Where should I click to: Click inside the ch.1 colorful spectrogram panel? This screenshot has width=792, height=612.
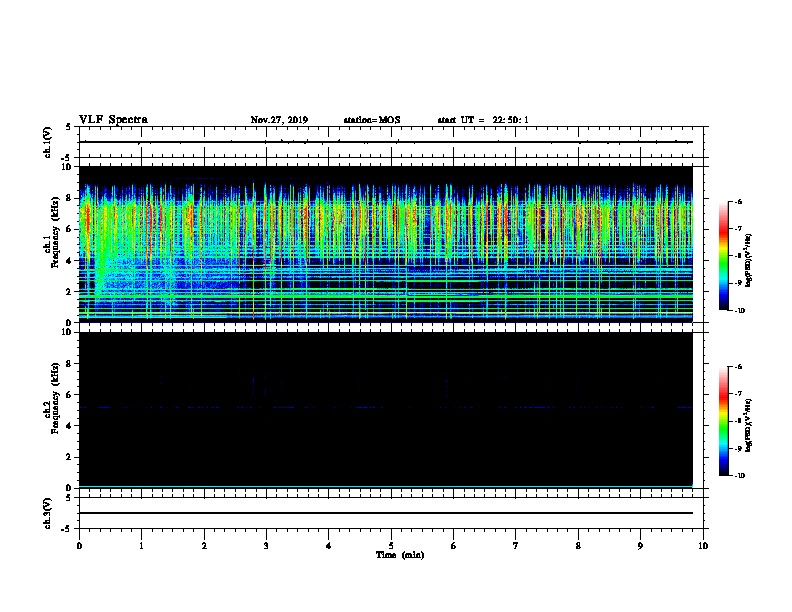pos(386,244)
